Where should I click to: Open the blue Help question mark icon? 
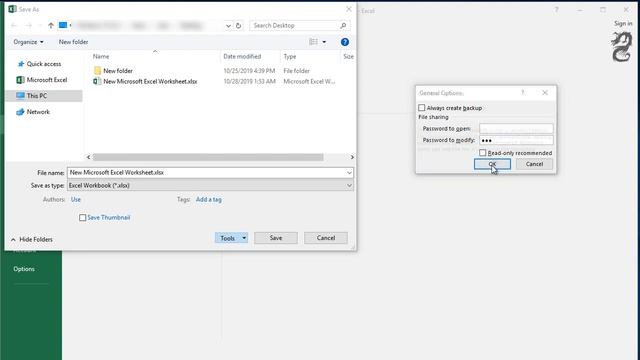344,42
